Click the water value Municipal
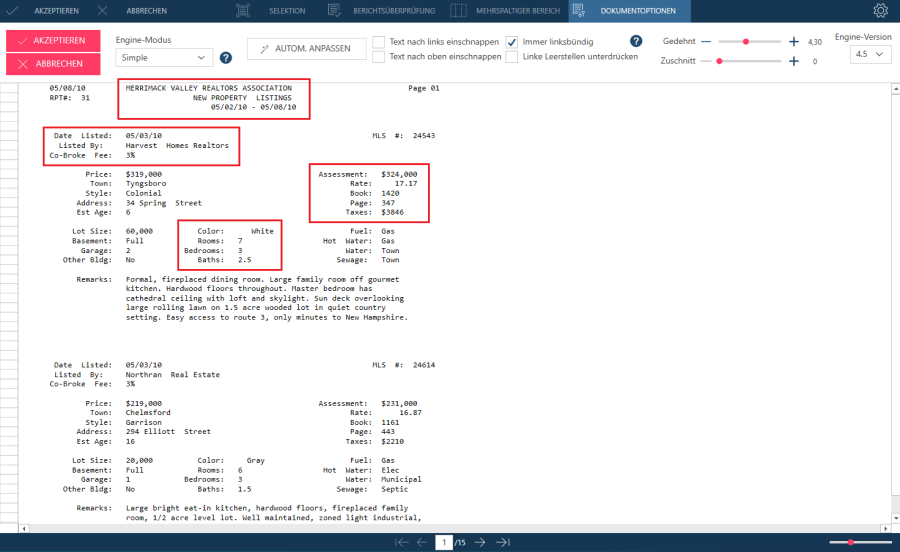The height and width of the screenshot is (552, 900). [401, 479]
